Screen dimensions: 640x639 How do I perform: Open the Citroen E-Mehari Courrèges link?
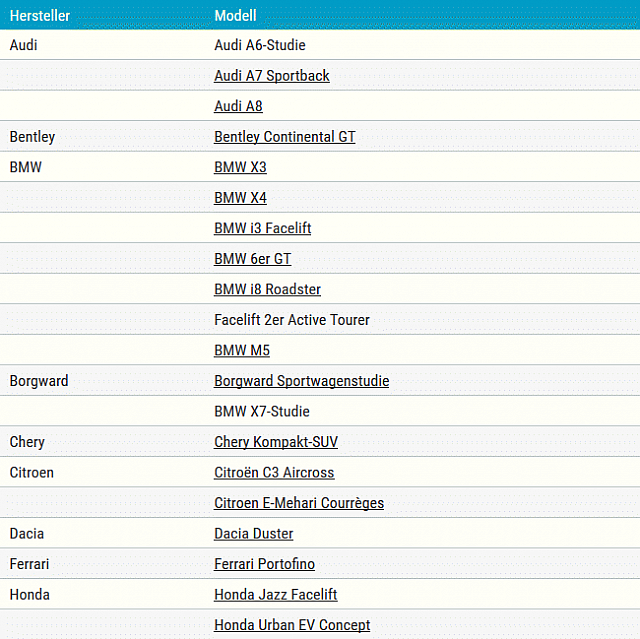coord(298,503)
